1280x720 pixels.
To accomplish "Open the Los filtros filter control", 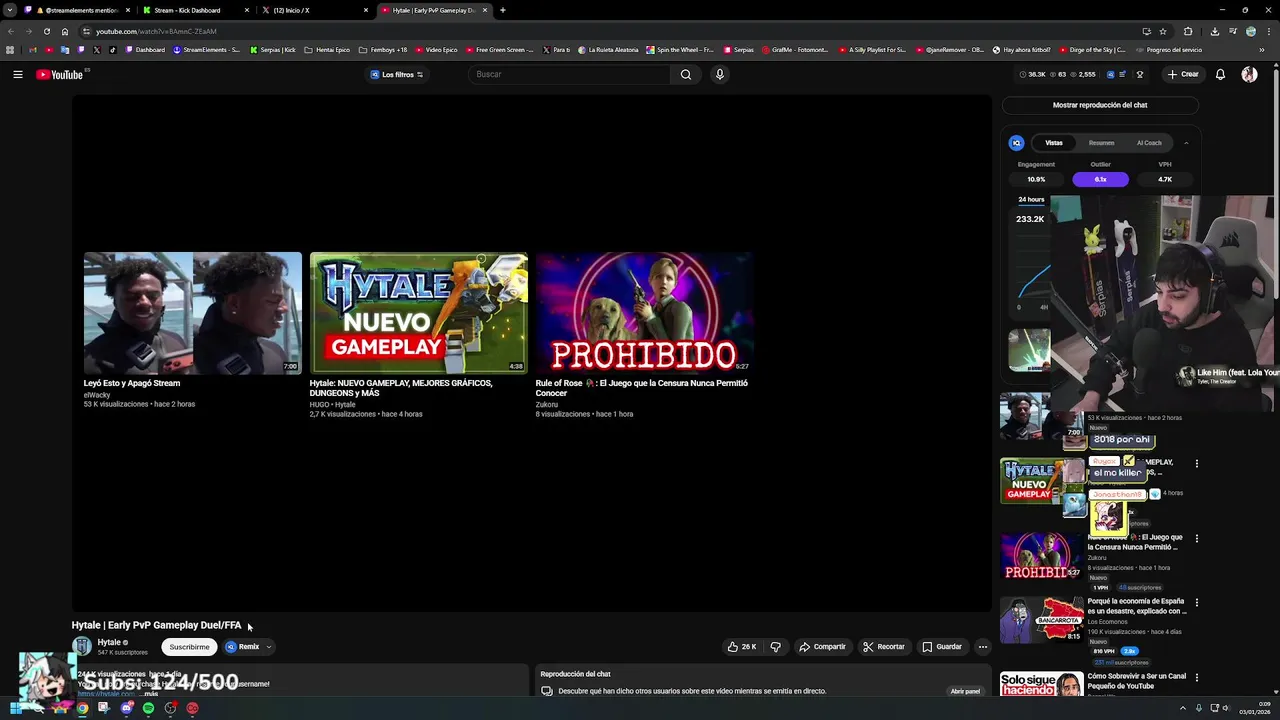I will click(x=397, y=74).
